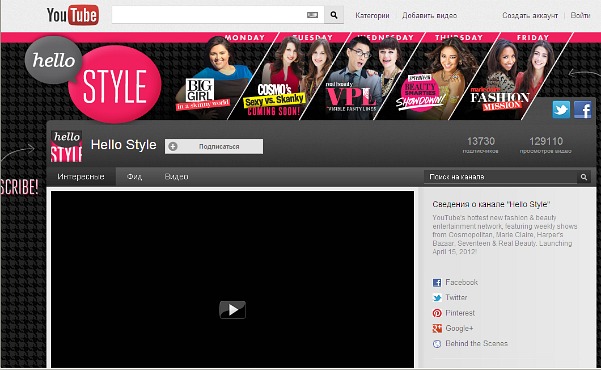The height and width of the screenshot is (370, 601).
Task: Click the Hello Style channel name
Action: (123, 145)
